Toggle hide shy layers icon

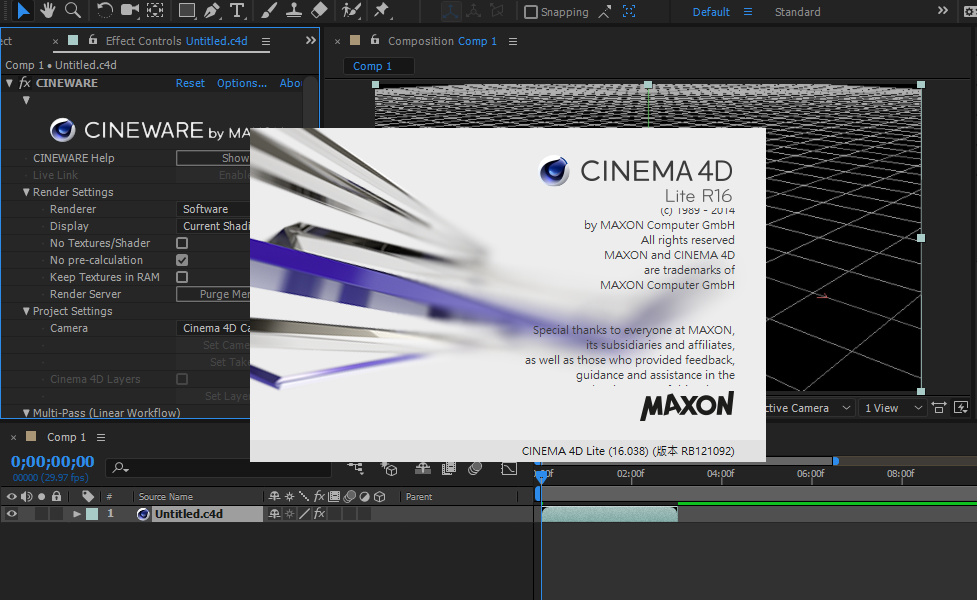pyautogui.click(x=422, y=469)
